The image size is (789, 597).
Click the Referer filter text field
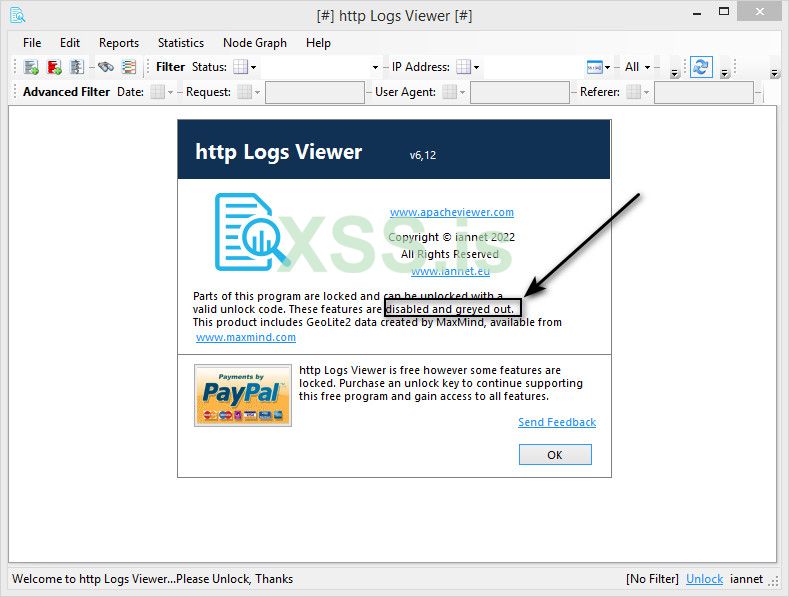point(704,92)
